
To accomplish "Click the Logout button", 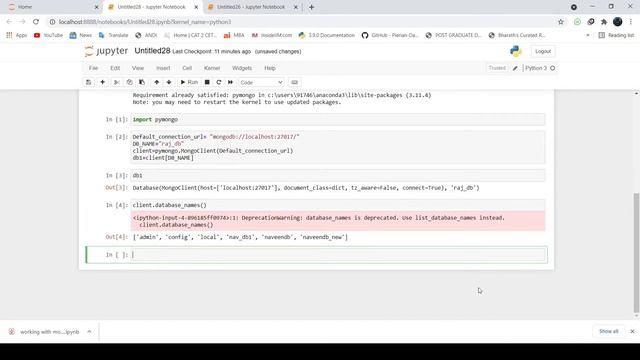I will point(543,51).
